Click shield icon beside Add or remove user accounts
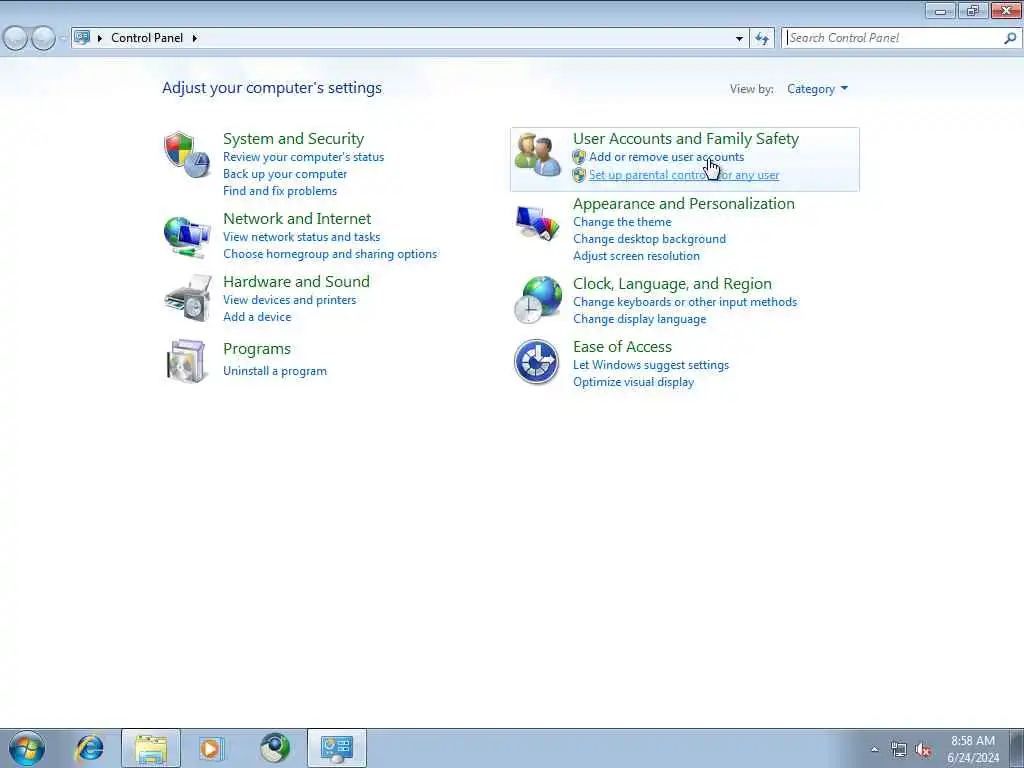 point(579,157)
